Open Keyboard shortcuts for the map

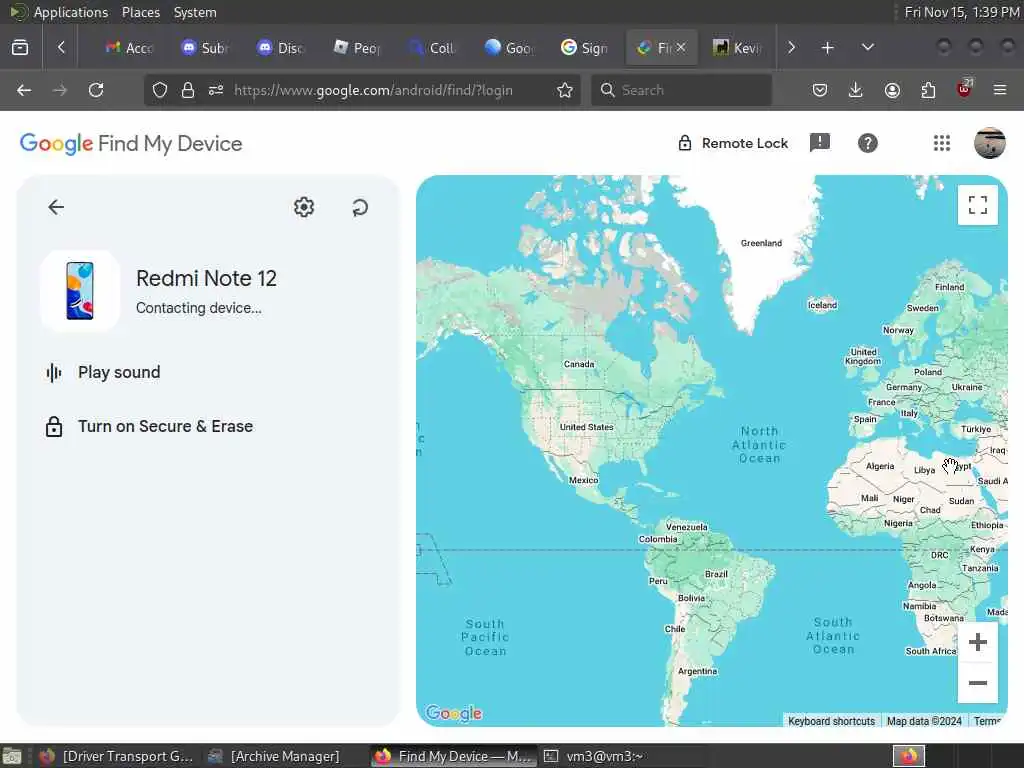coord(831,721)
